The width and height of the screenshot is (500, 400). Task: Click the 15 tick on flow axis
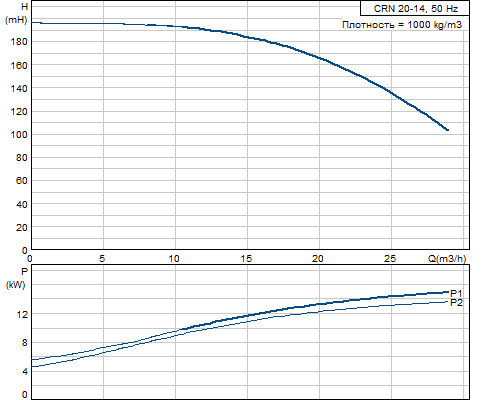point(246,258)
